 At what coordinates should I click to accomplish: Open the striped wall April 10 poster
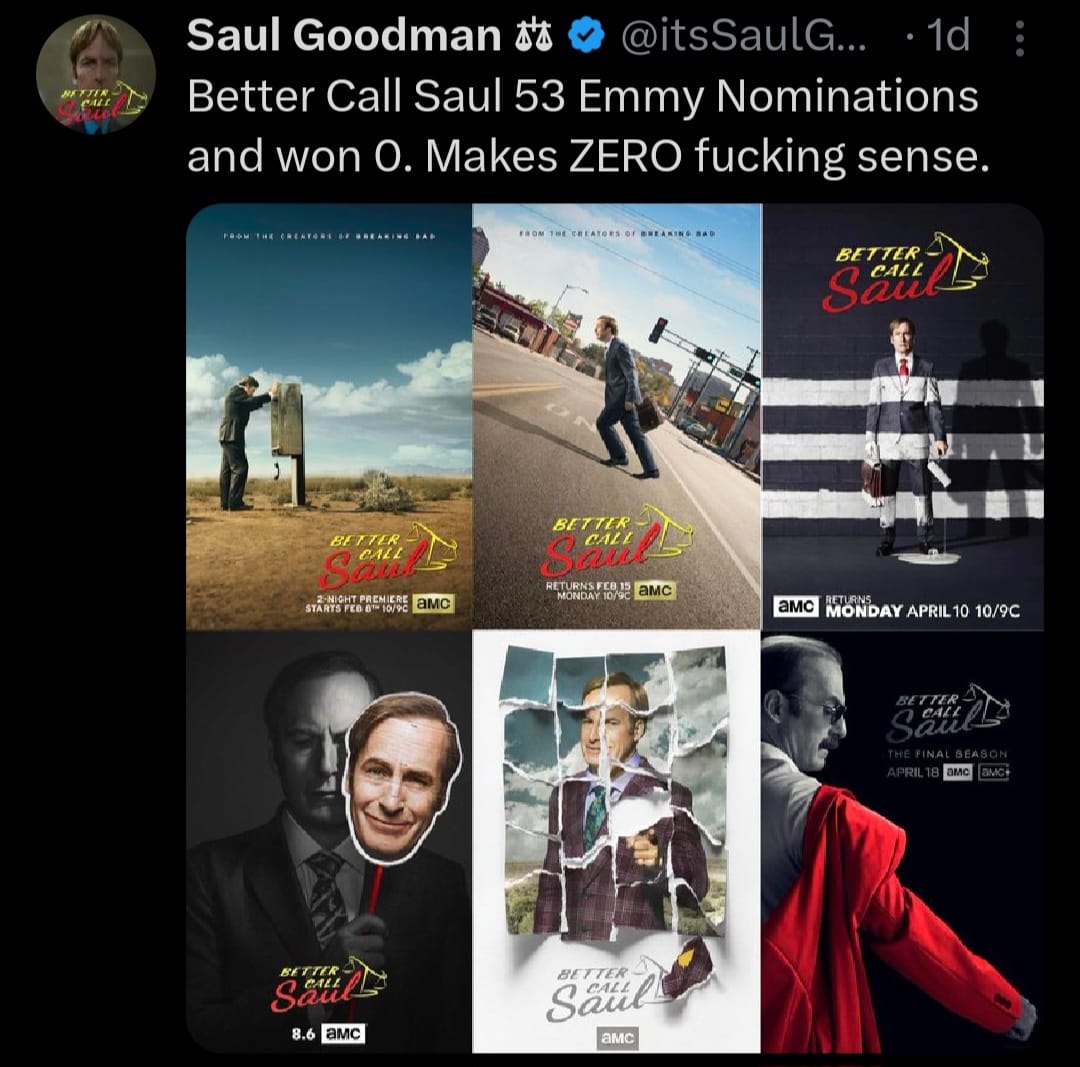(903, 416)
